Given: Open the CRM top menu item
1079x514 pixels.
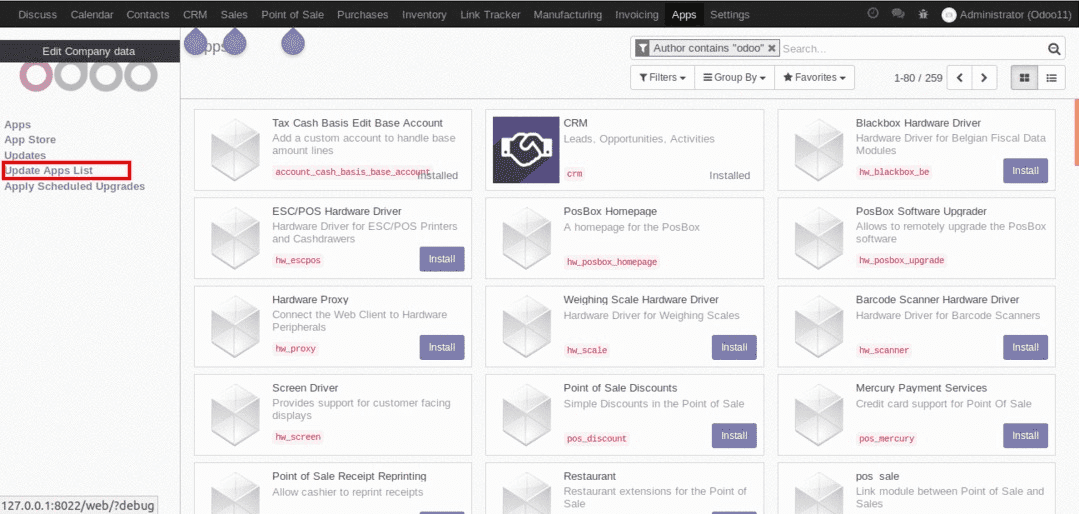Looking at the screenshot, I should pyautogui.click(x=195, y=14).
